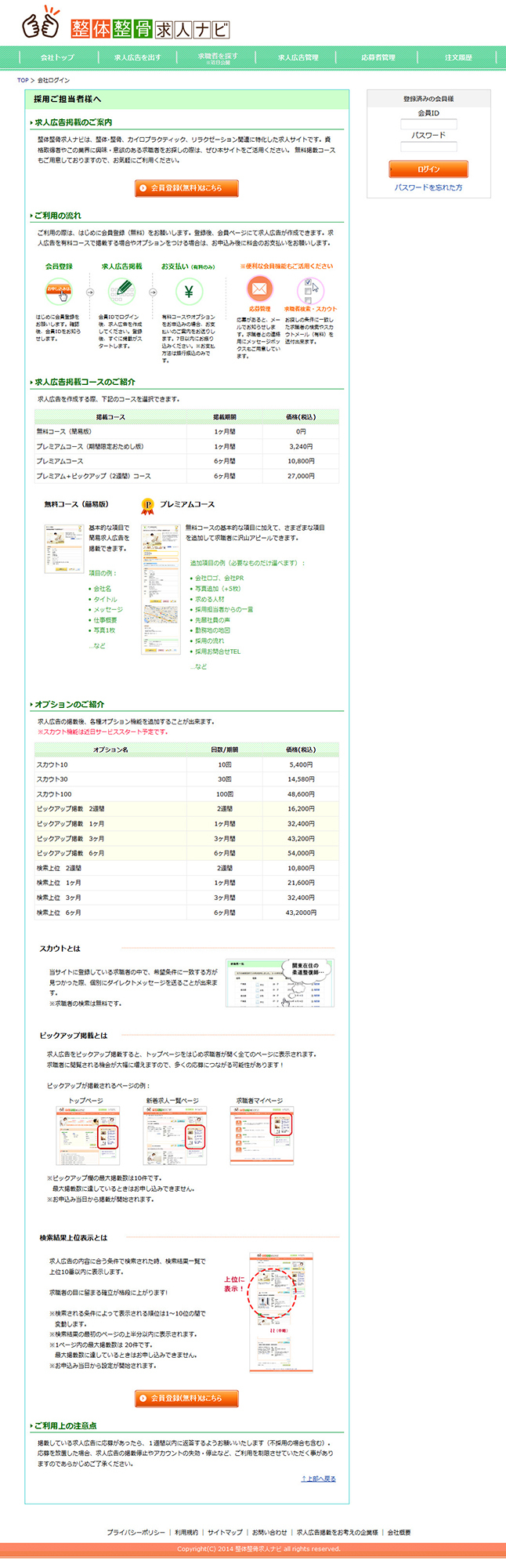
Task: Click the 27,000円 price cell
Action: click(x=301, y=476)
